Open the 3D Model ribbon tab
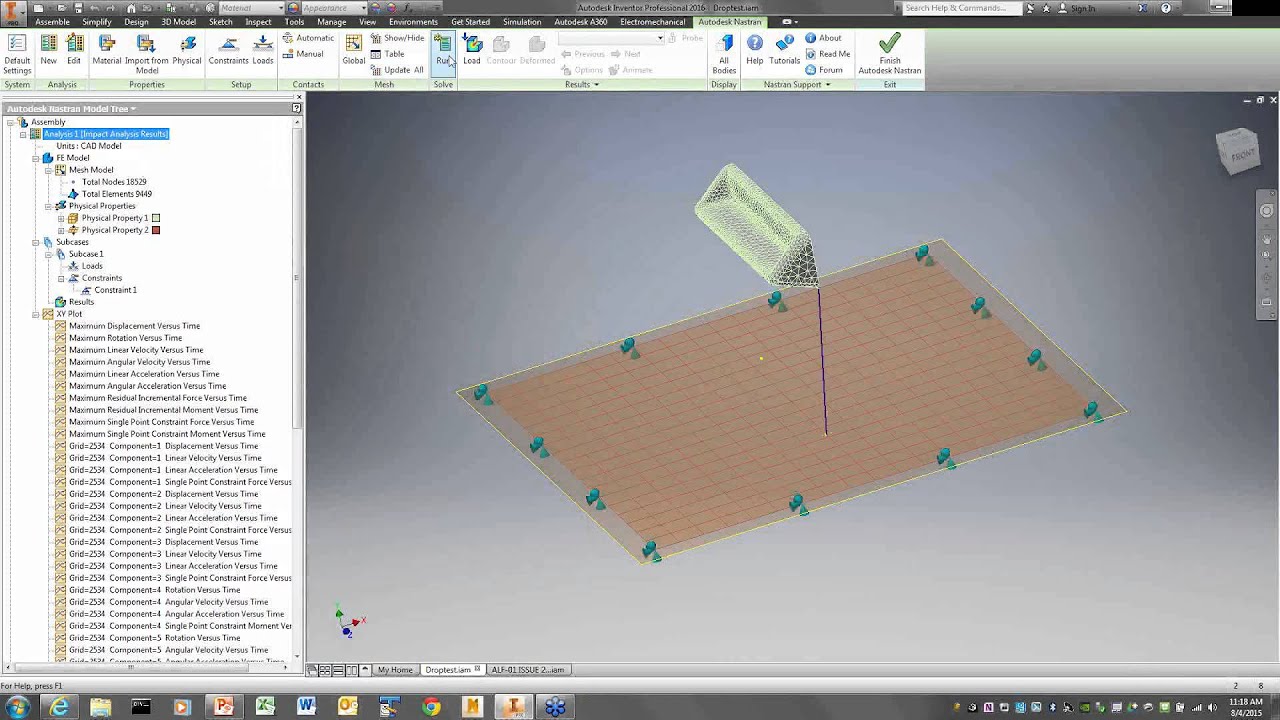 coord(179,22)
